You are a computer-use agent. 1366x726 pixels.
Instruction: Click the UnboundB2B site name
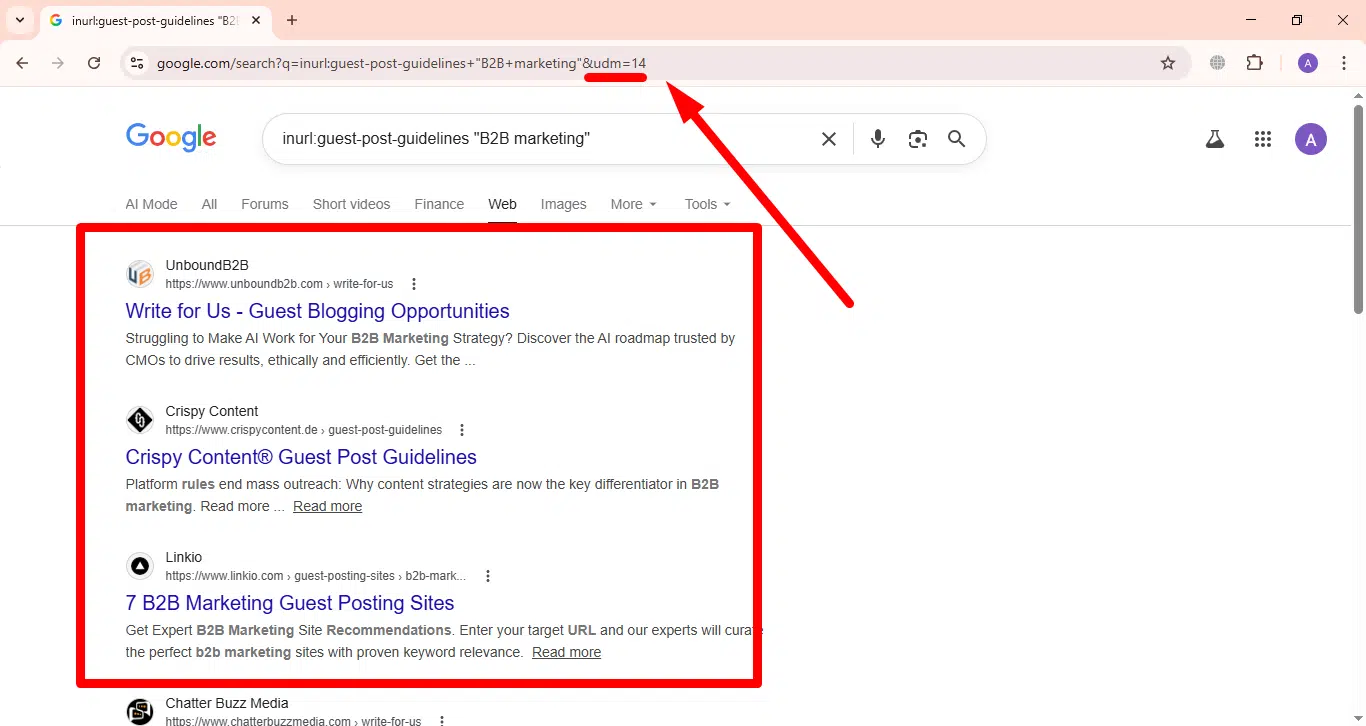(207, 265)
